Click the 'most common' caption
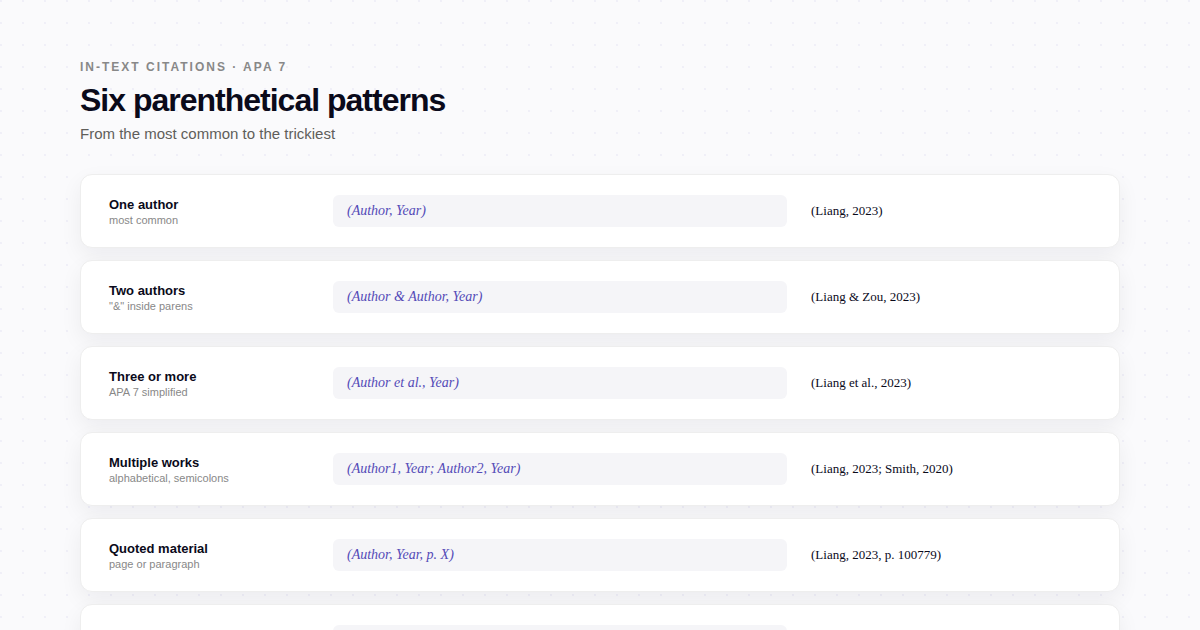This screenshot has height=630, width=1200. (x=143, y=220)
